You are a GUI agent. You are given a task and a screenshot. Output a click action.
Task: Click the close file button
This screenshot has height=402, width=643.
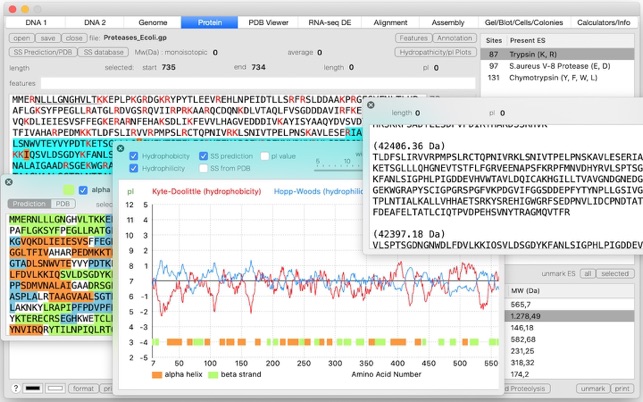tap(74, 38)
